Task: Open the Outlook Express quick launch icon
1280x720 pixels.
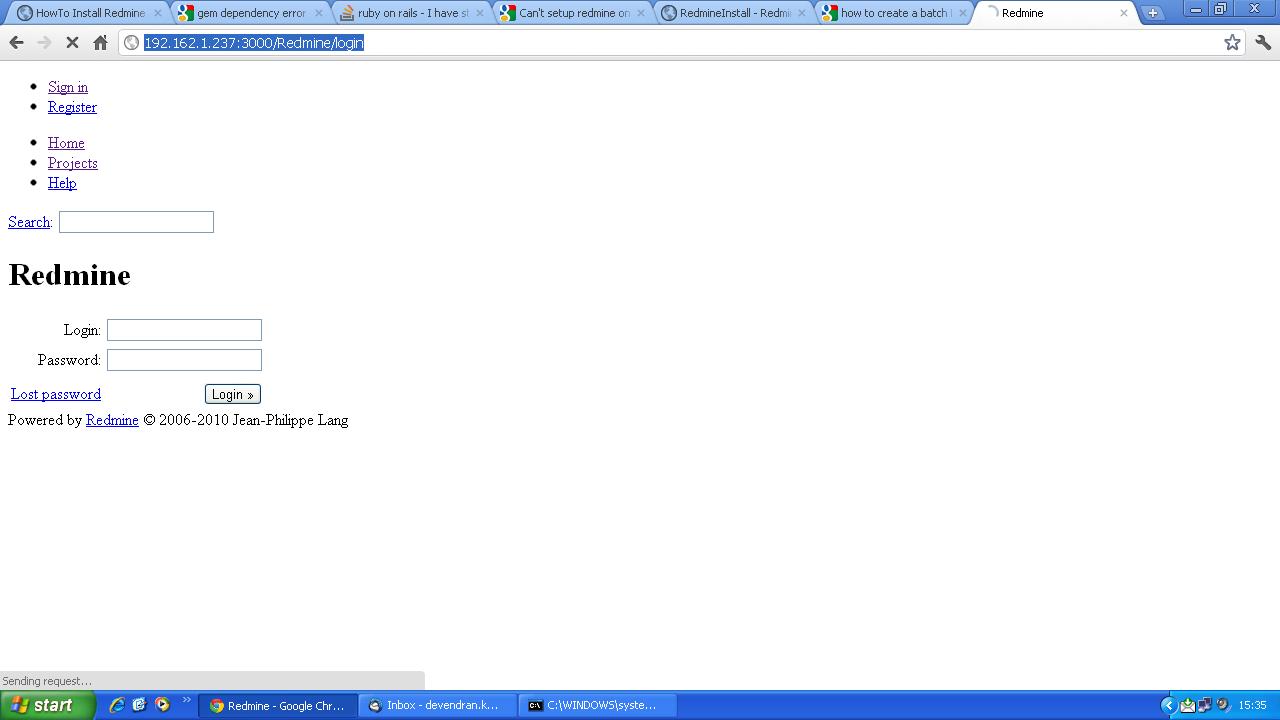Action: click(x=139, y=705)
